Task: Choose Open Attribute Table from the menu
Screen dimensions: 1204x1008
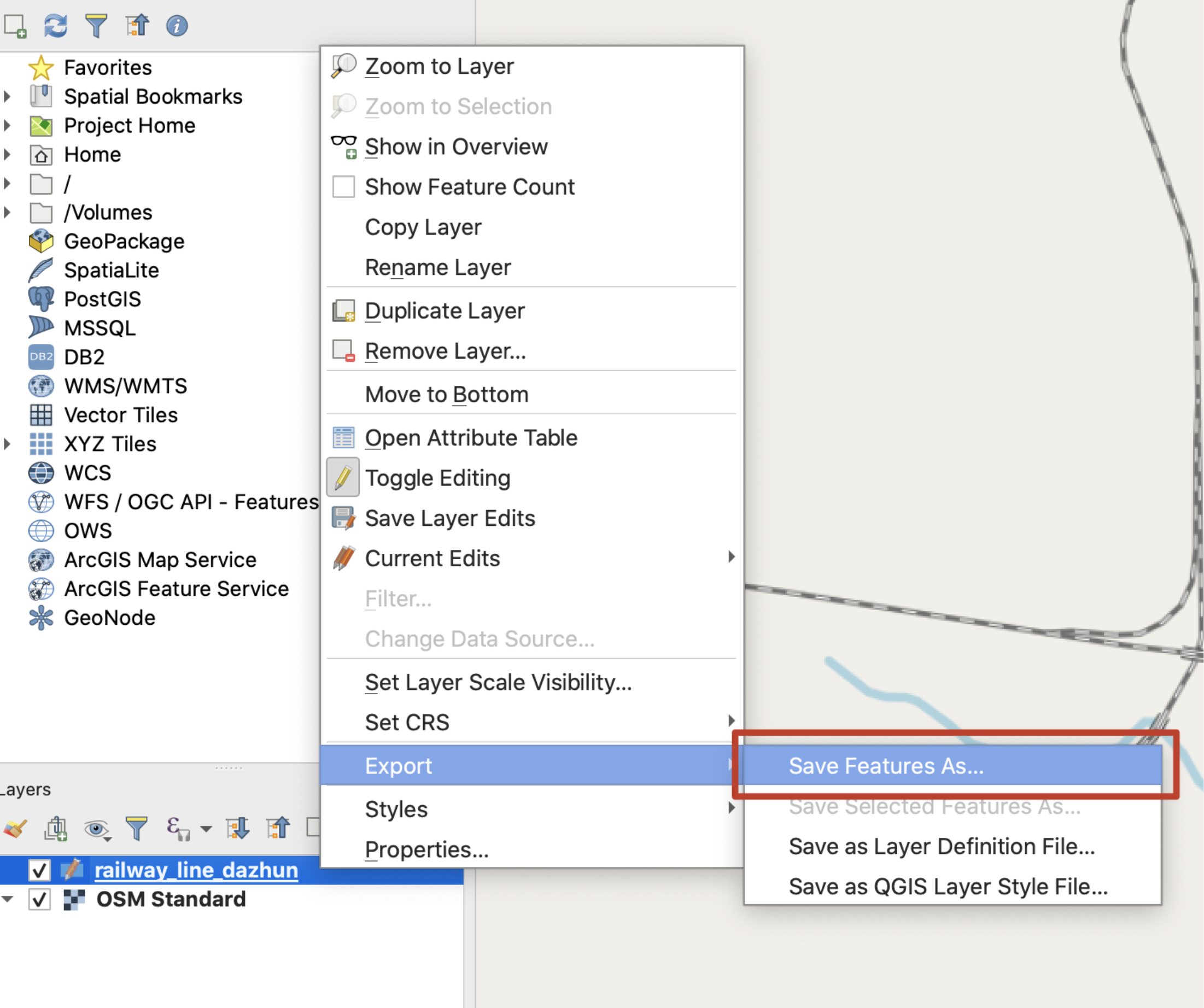Action: point(471,437)
